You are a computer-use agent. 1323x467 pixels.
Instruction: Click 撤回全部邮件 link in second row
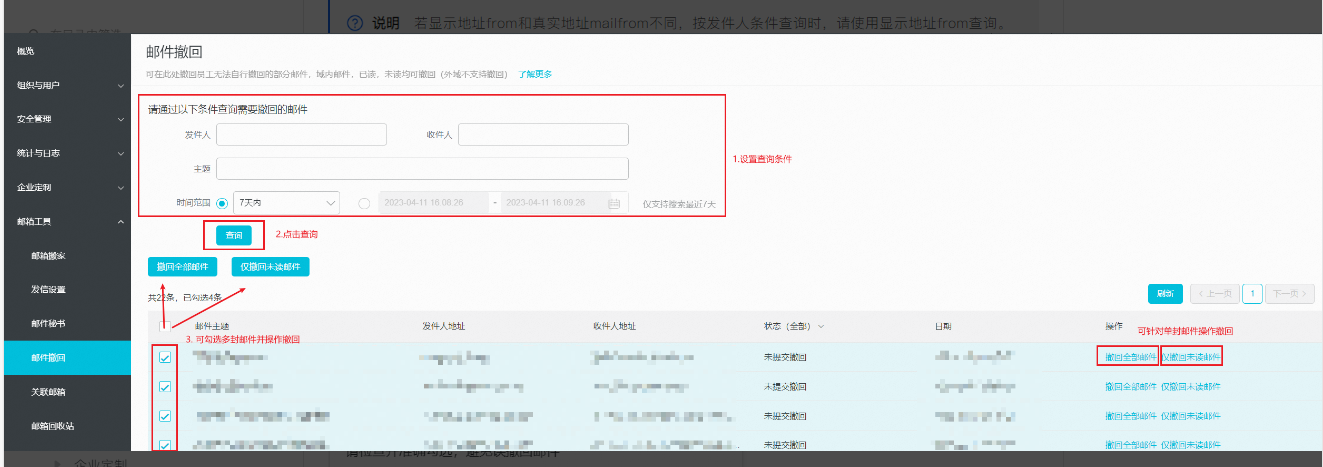tap(1131, 387)
